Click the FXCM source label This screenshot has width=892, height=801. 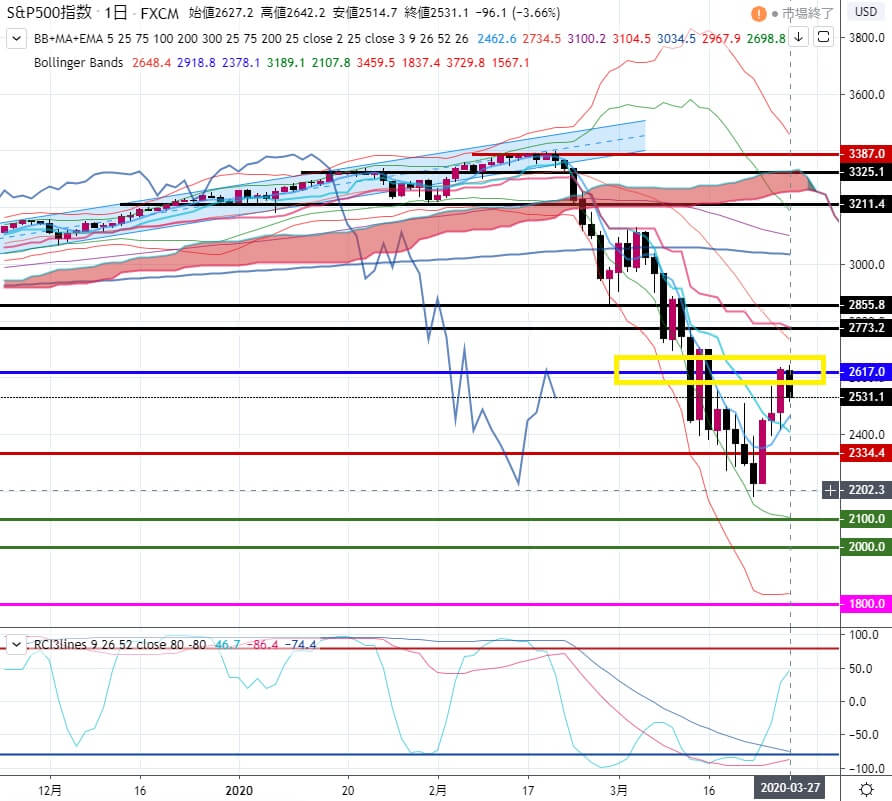click(x=159, y=13)
